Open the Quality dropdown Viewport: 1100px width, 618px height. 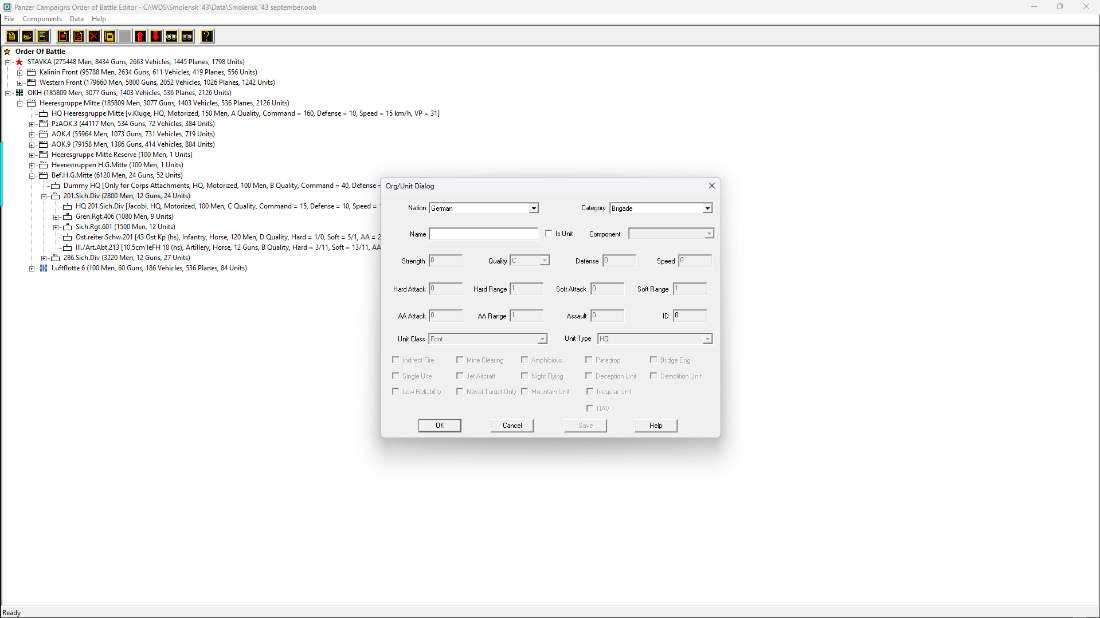(530, 260)
